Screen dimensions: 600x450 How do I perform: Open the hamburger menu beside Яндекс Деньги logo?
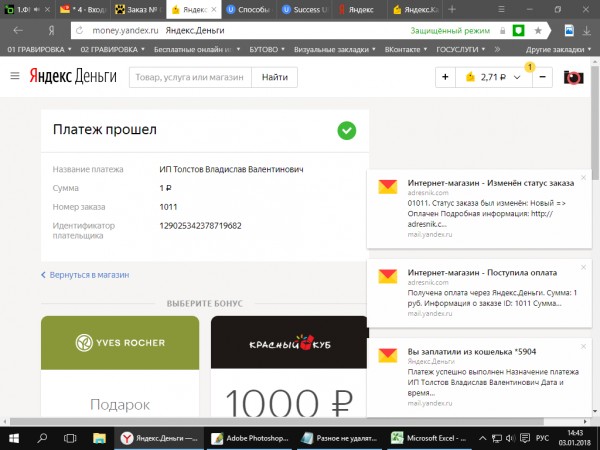pyautogui.click(x=15, y=76)
